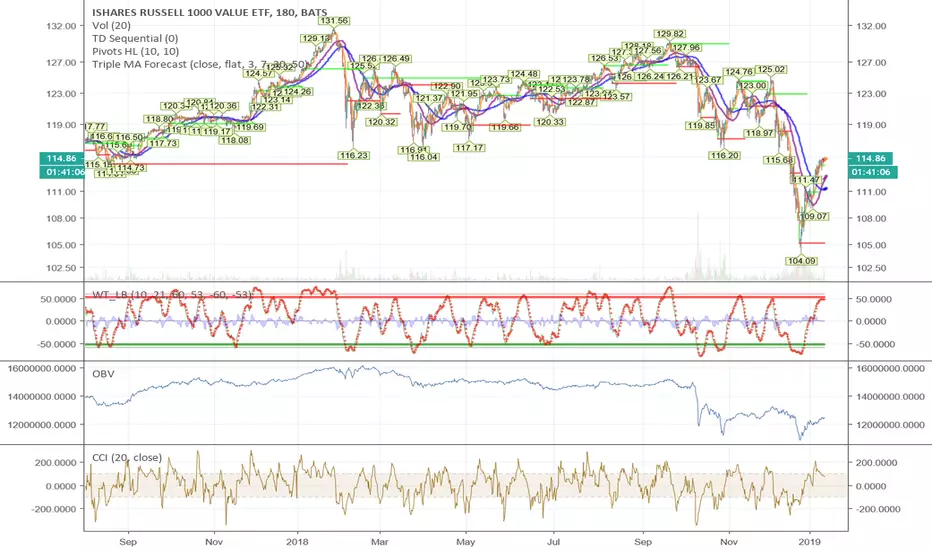The width and height of the screenshot is (932, 550).
Task: Select the 120.33 pivot label
Action: [550, 122]
